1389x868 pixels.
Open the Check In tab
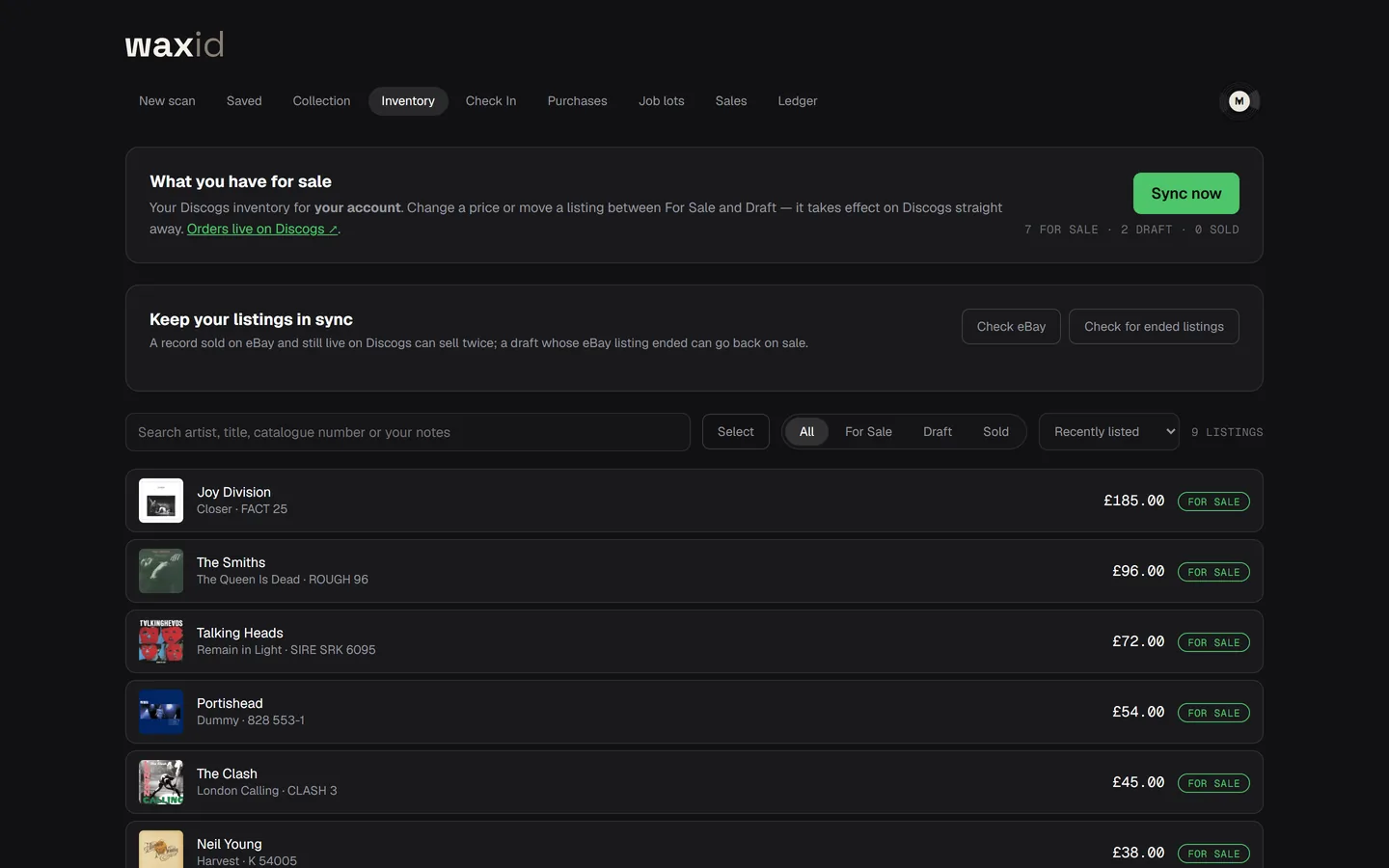[491, 101]
